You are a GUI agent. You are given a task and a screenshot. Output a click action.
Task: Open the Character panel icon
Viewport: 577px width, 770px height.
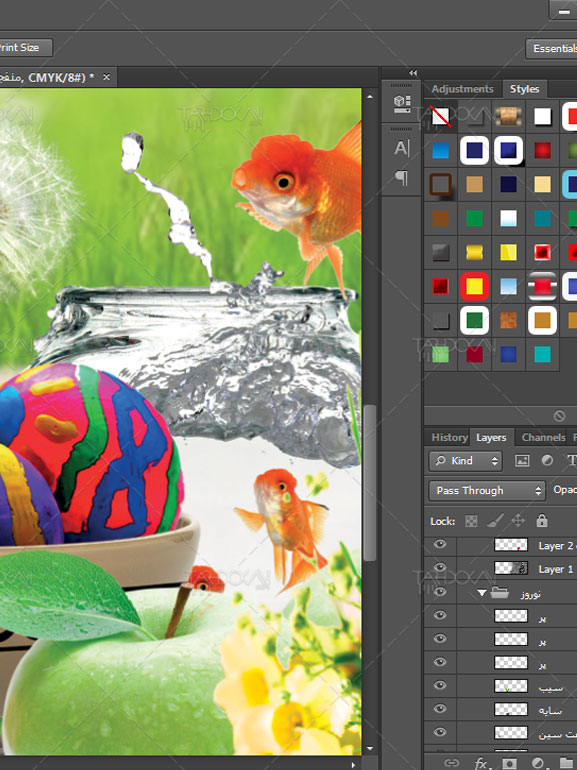pos(402,148)
